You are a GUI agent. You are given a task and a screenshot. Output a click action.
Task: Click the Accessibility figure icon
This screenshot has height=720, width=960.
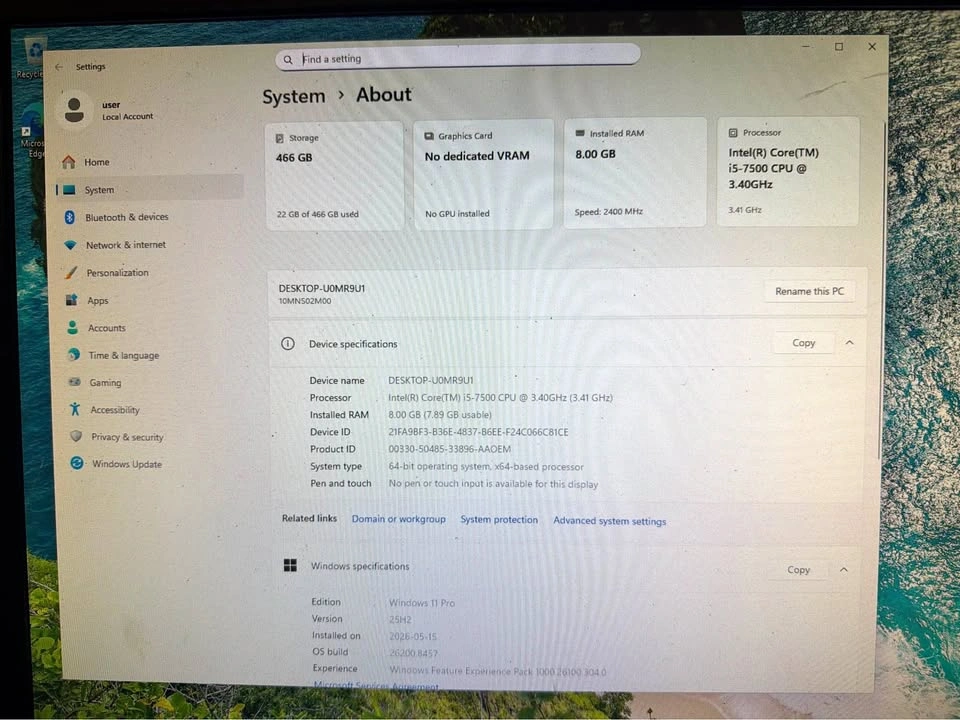coord(75,409)
